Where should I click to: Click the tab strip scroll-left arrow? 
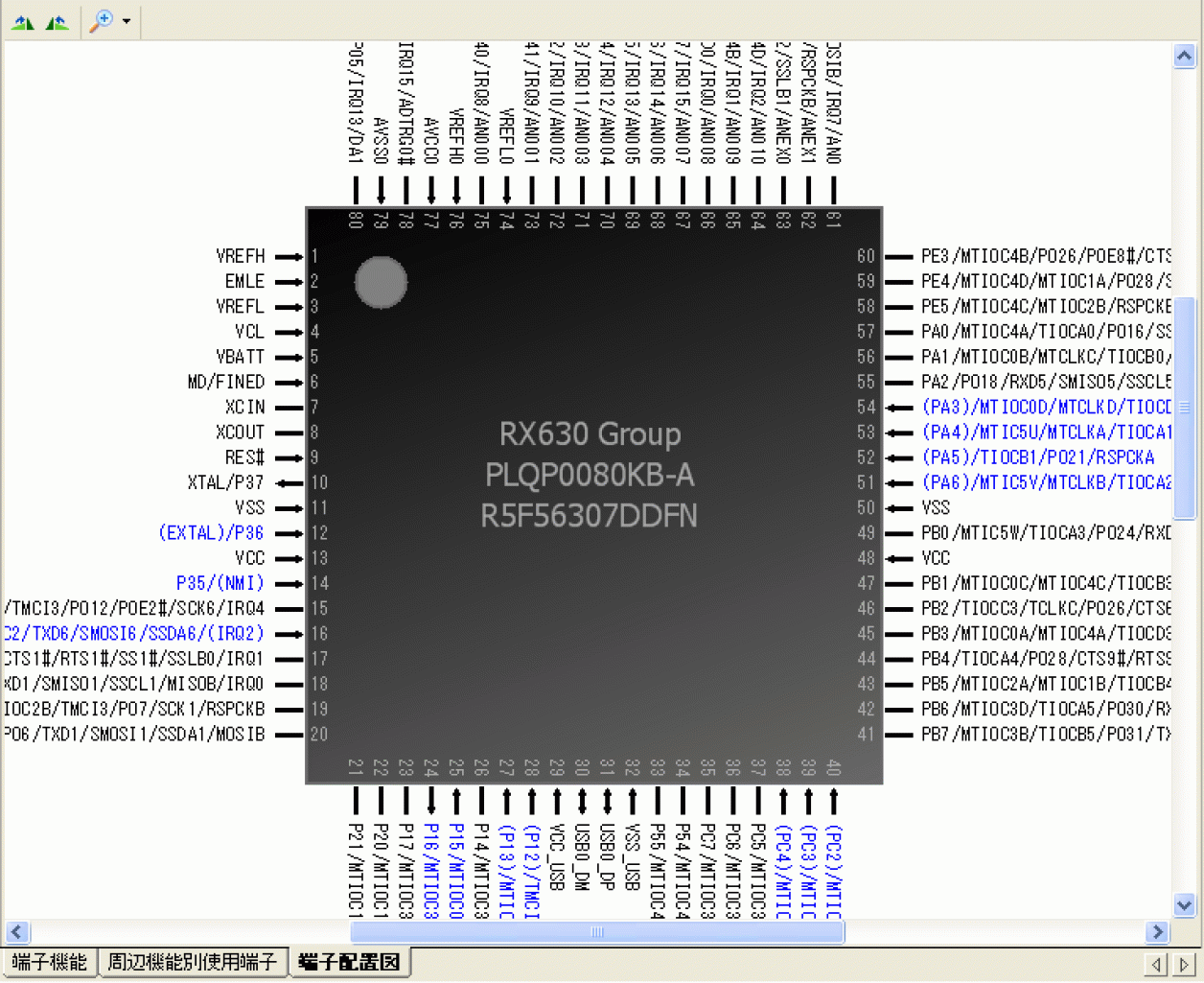1157,964
